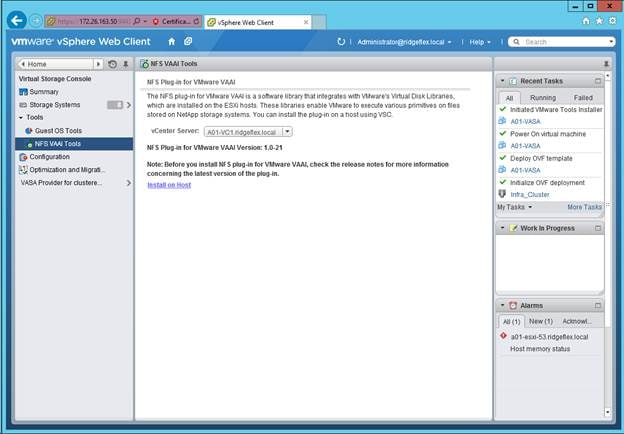The image size is (624, 434).
Task: Click the Alarms panel alarm icon
Action: (x=513, y=306)
